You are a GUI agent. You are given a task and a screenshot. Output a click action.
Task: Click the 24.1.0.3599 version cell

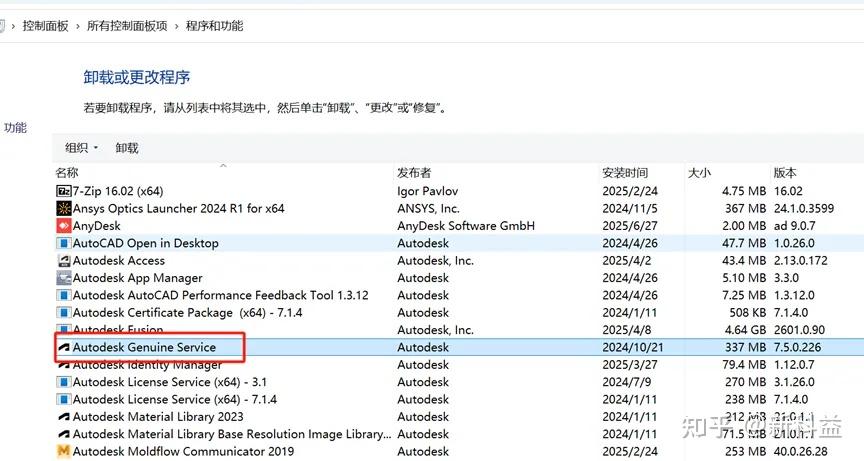tap(803, 209)
